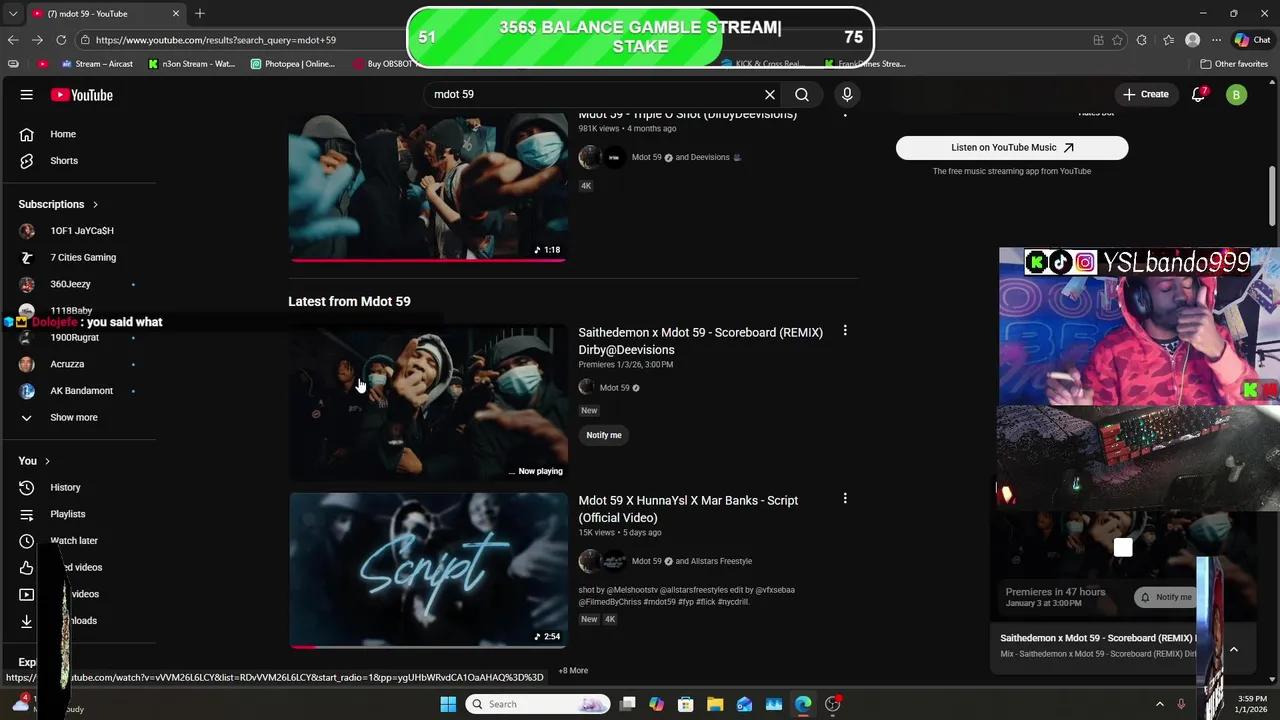Open a new browser tab
This screenshot has width=1280, height=720.
click(200, 13)
